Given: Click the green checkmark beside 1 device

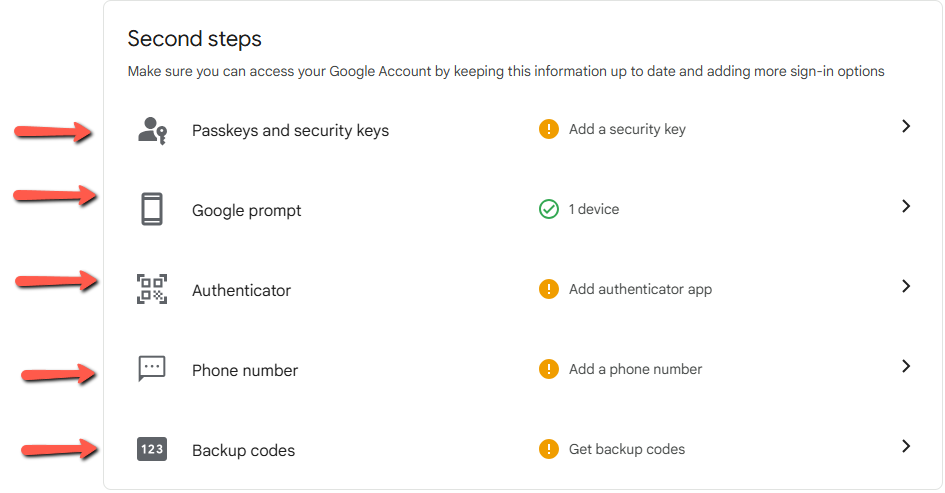Looking at the screenshot, I should pos(548,209).
